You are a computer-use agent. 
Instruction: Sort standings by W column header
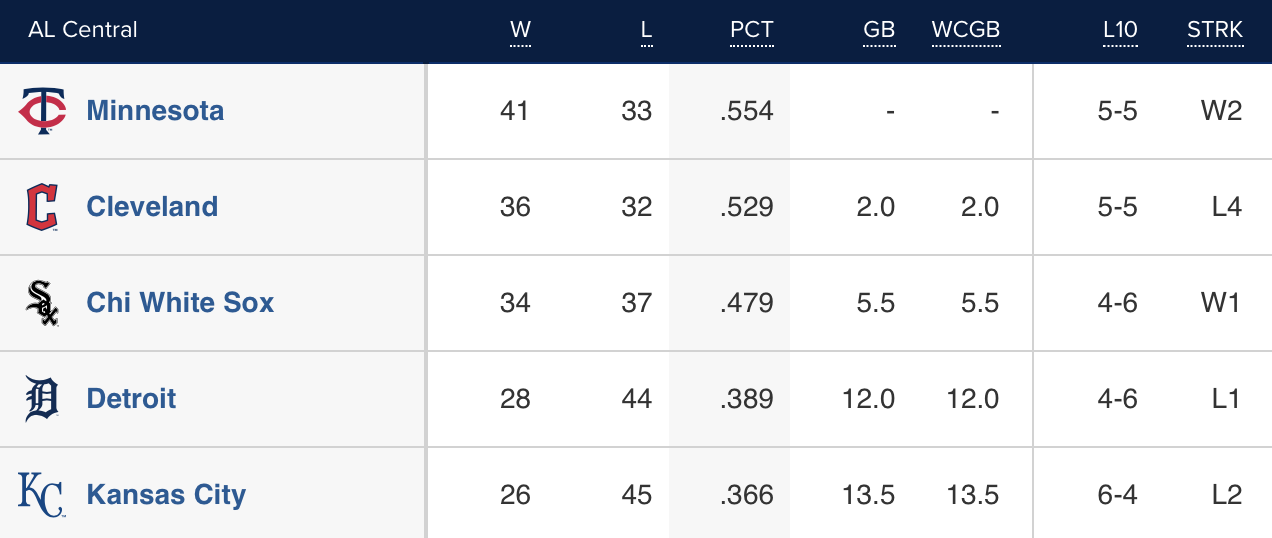pos(520,30)
